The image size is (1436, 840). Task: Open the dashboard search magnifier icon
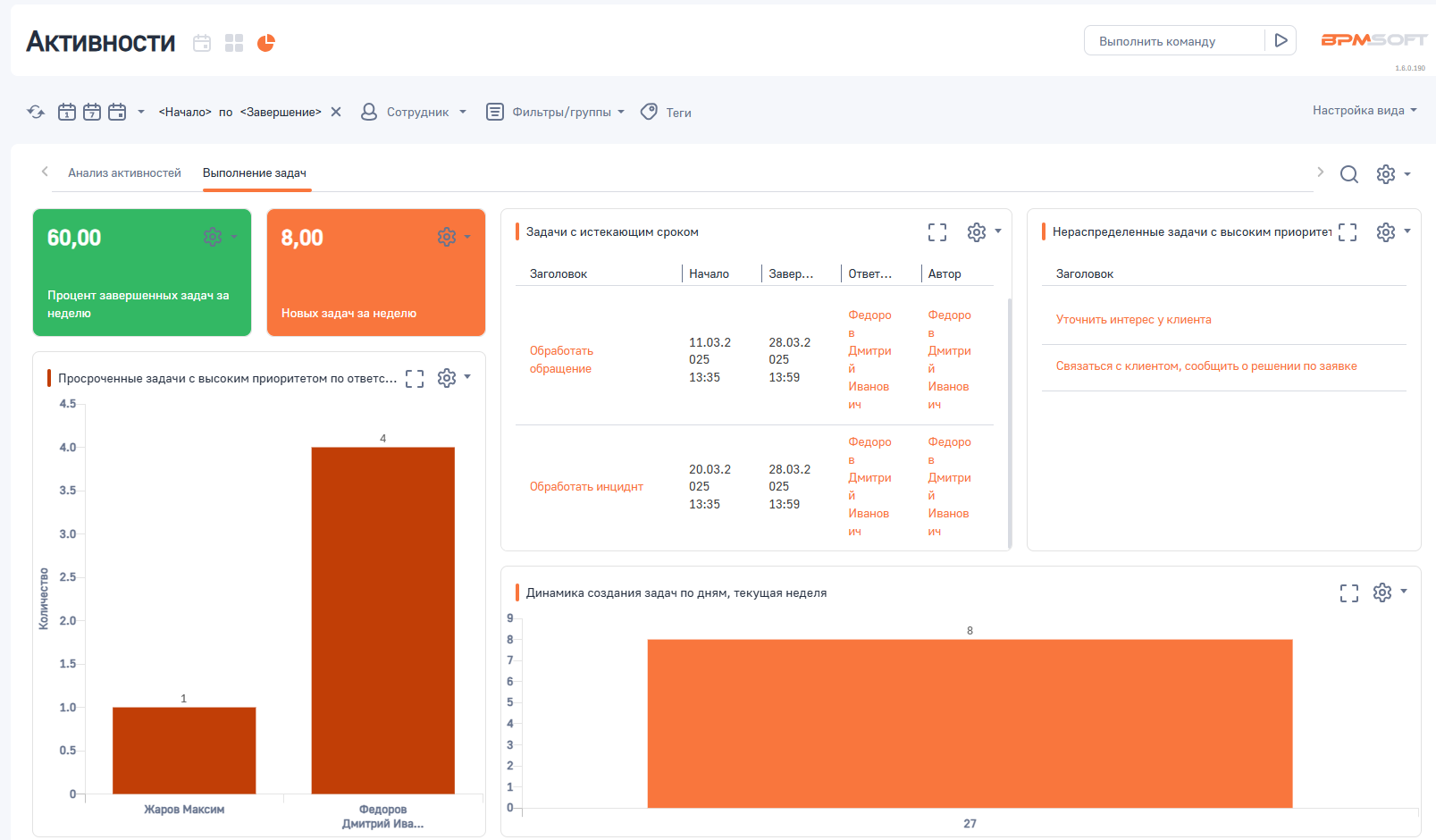coord(1348,174)
